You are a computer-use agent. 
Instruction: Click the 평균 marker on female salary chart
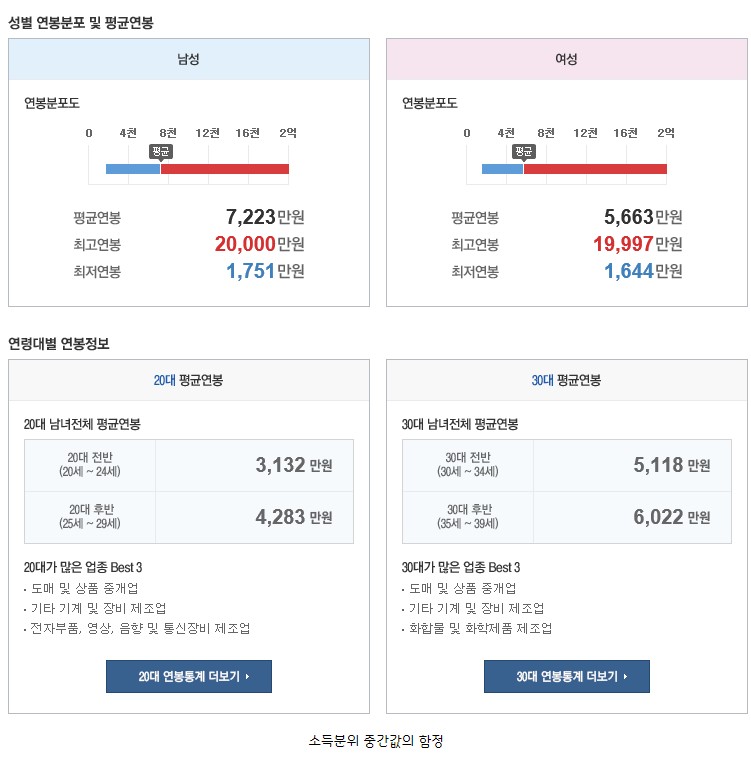point(524,151)
